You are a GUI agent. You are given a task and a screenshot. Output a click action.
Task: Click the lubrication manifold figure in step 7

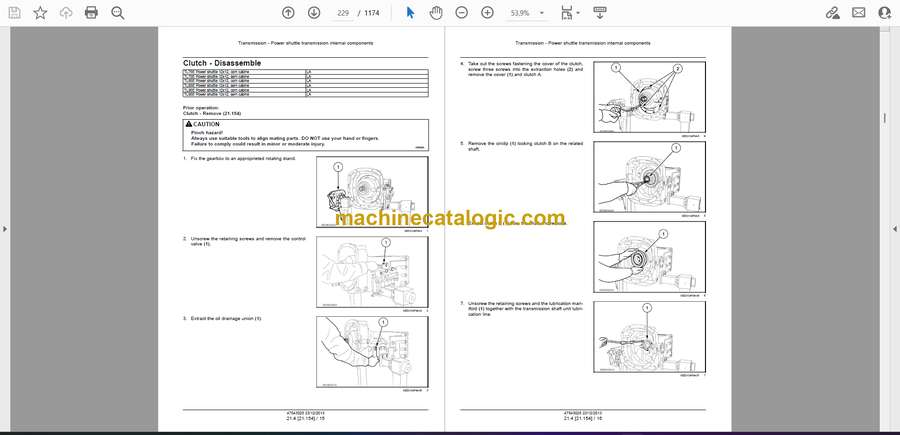(x=649, y=337)
